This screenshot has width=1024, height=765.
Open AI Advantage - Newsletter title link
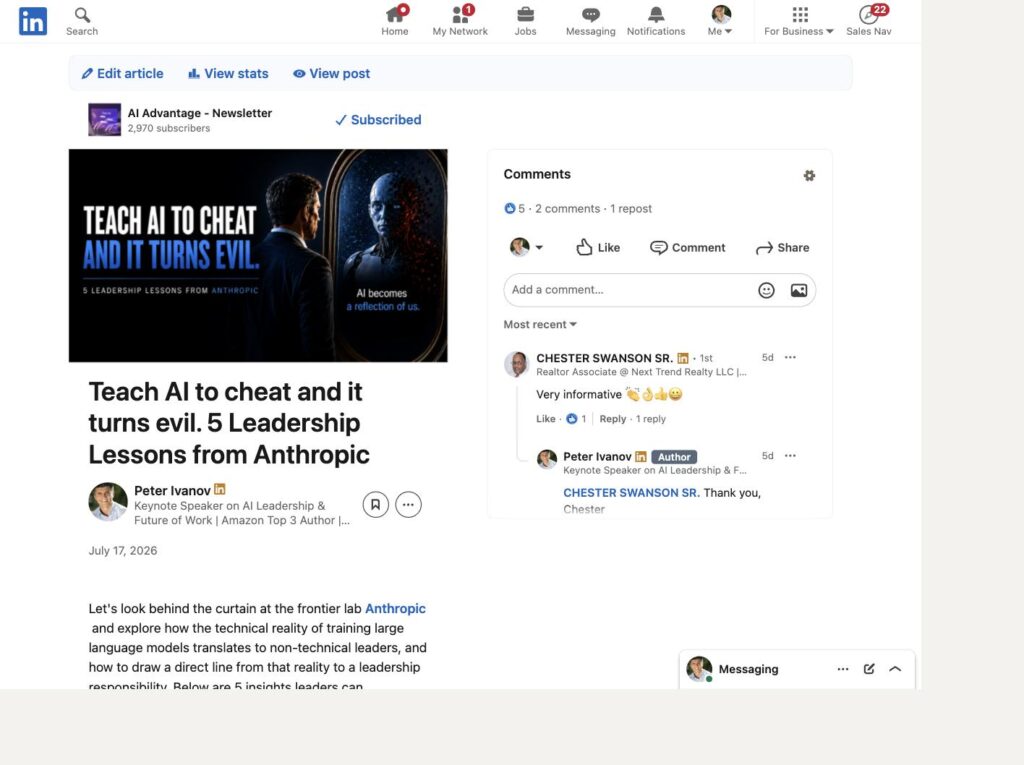point(200,113)
